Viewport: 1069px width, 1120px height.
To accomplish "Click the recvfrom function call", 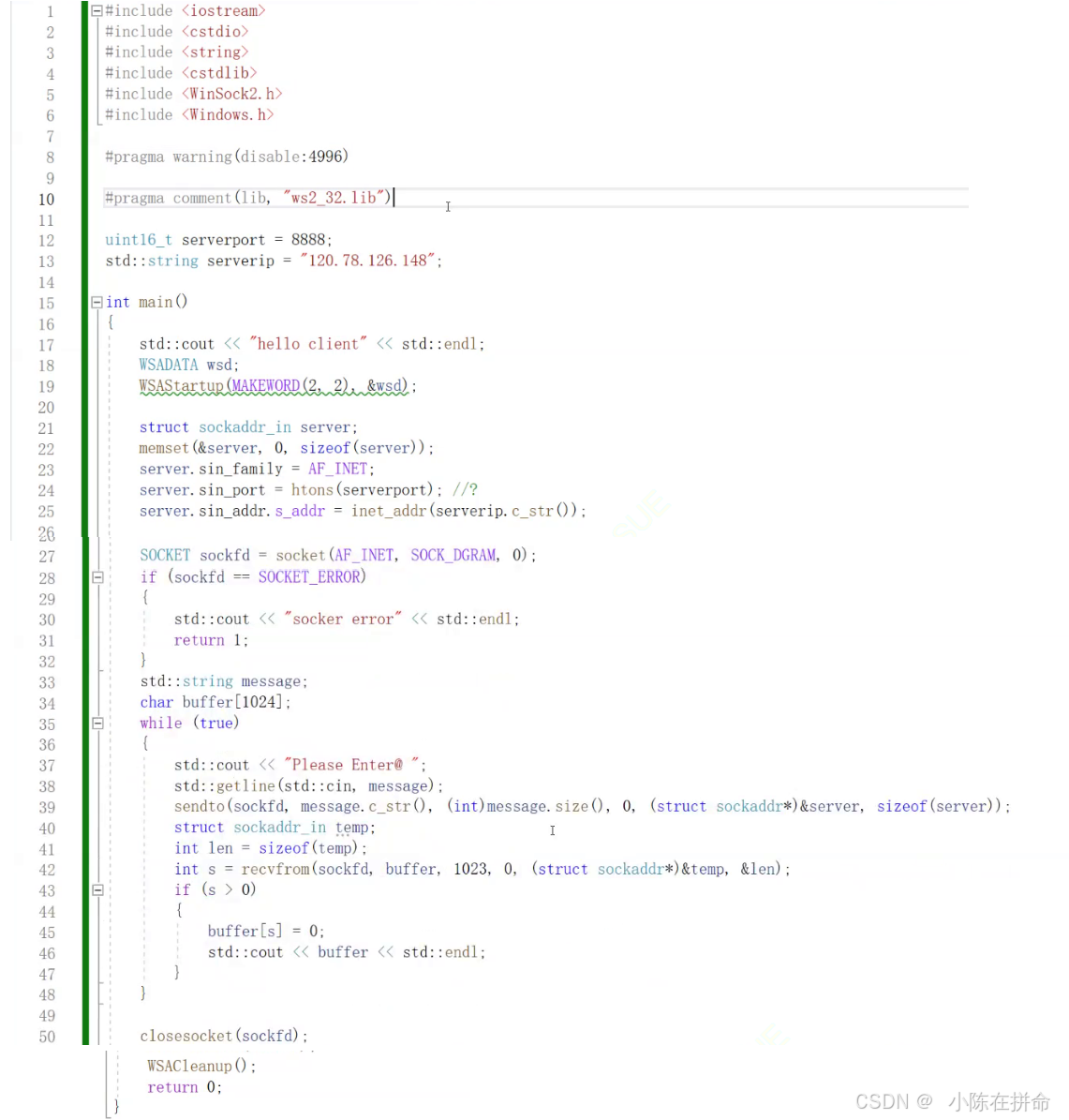I will [x=275, y=869].
